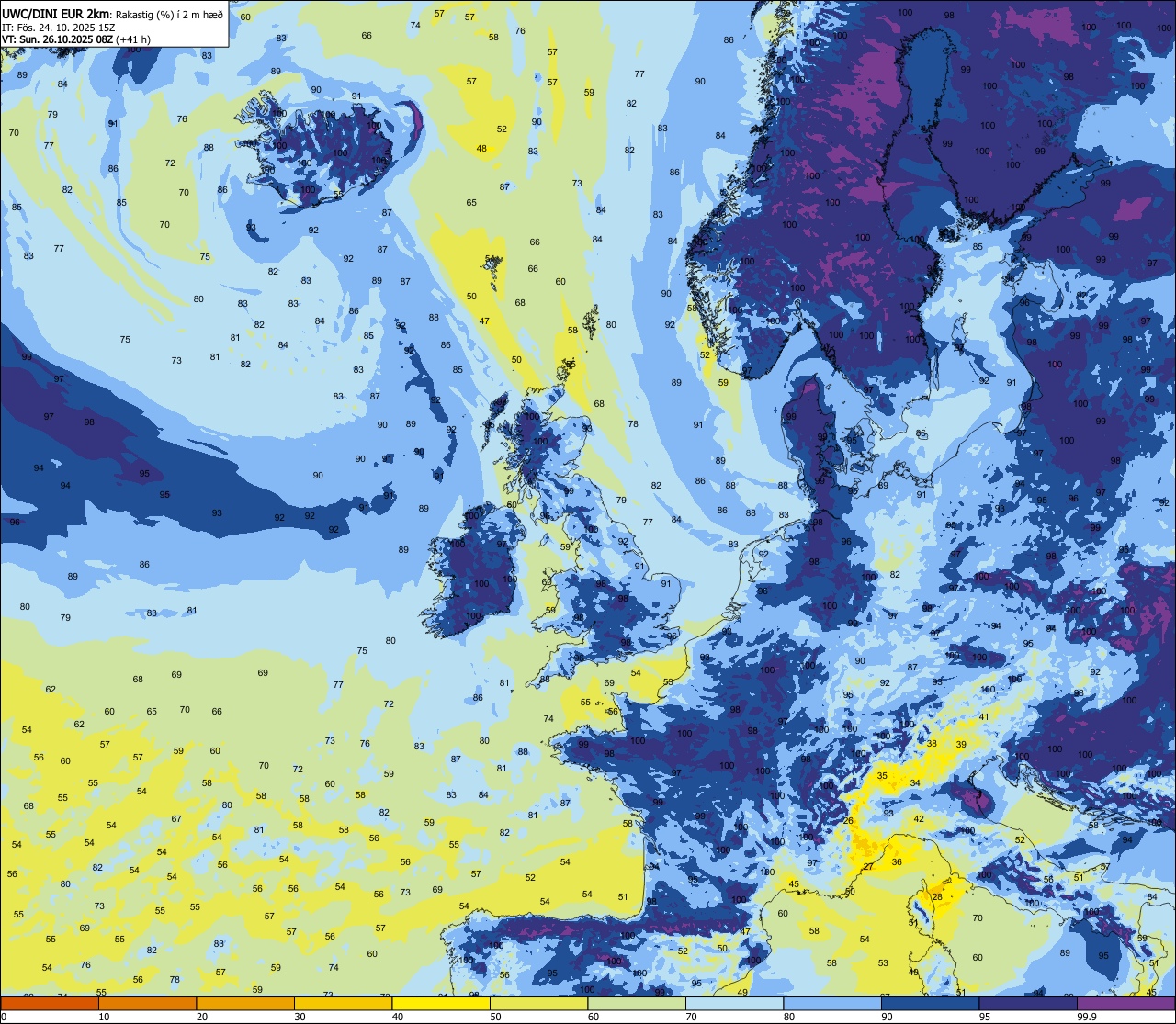Click the map value '34' beside 35

point(915,783)
